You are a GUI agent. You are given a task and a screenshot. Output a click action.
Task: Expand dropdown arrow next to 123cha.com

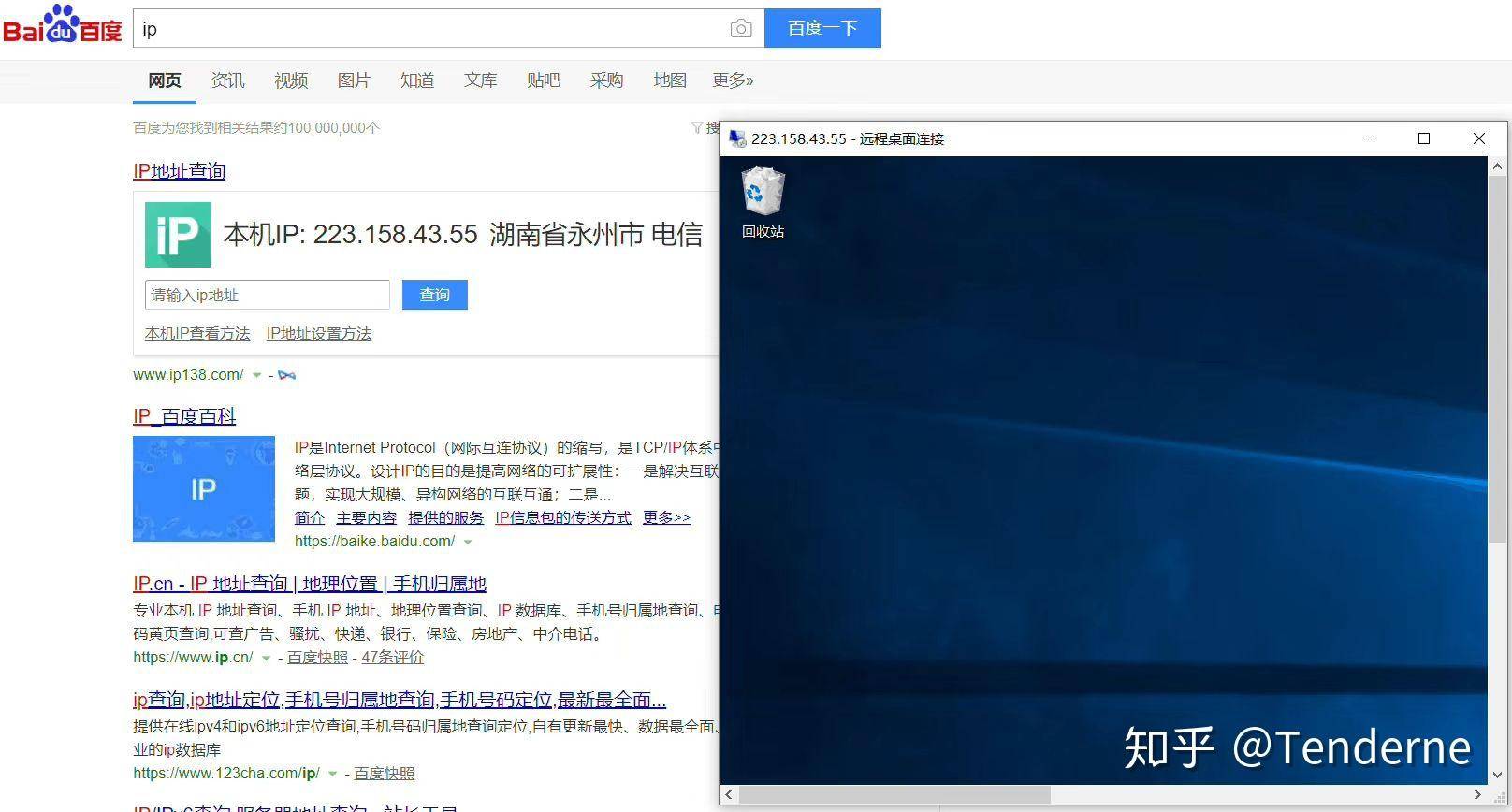(332, 774)
